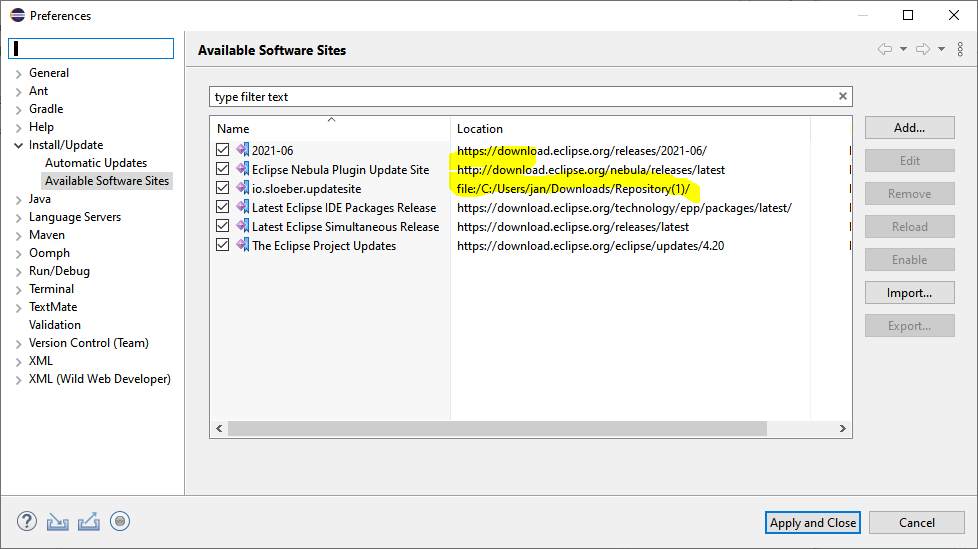Uncheck the 2021-06 software site
The image size is (978, 549).
coord(223,150)
